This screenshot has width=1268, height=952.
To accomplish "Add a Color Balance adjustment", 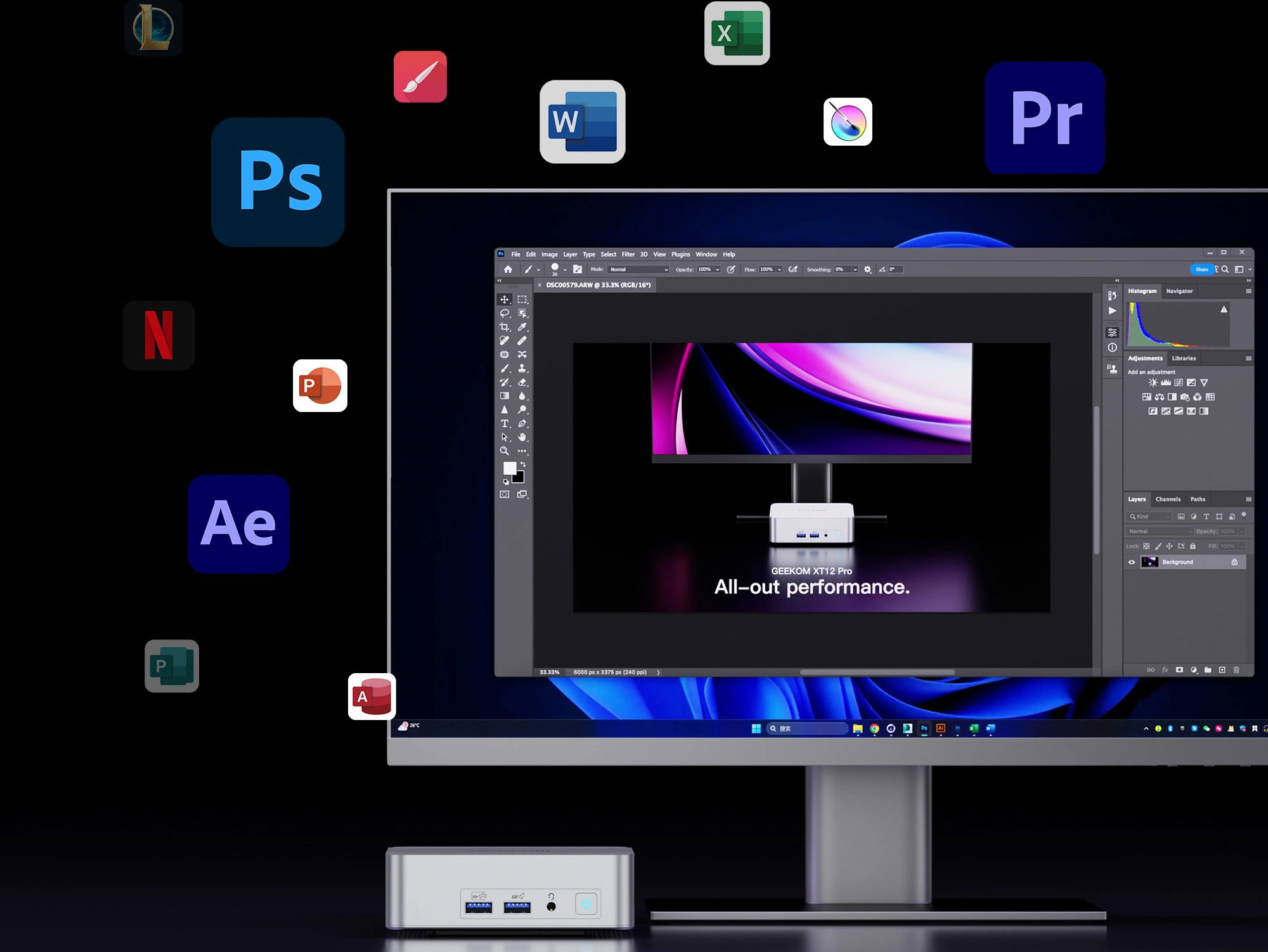I will click(1160, 397).
